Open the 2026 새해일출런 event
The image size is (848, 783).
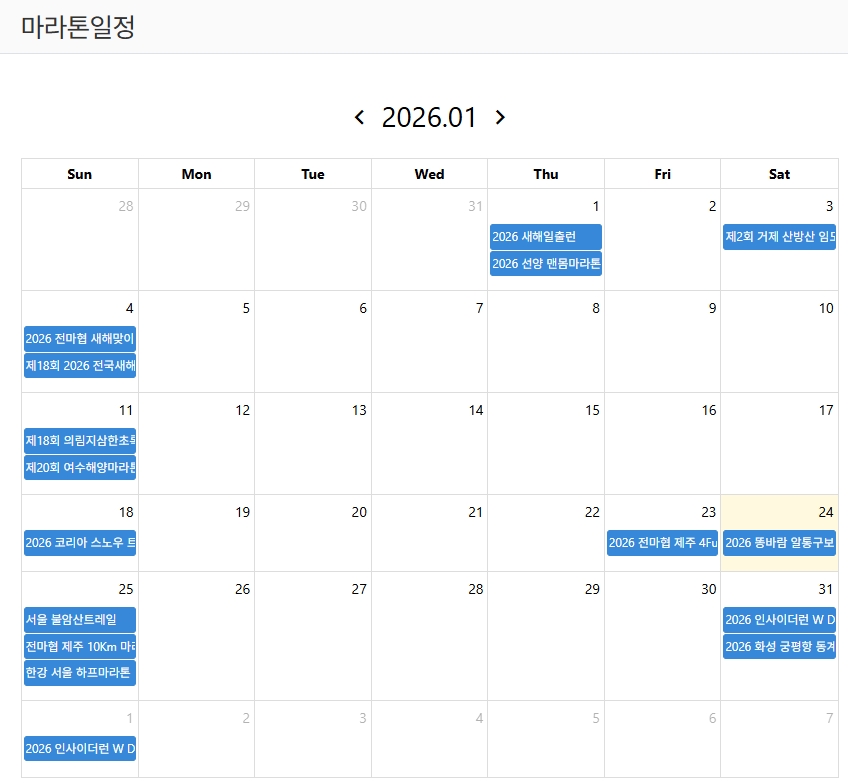[x=546, y=237]
